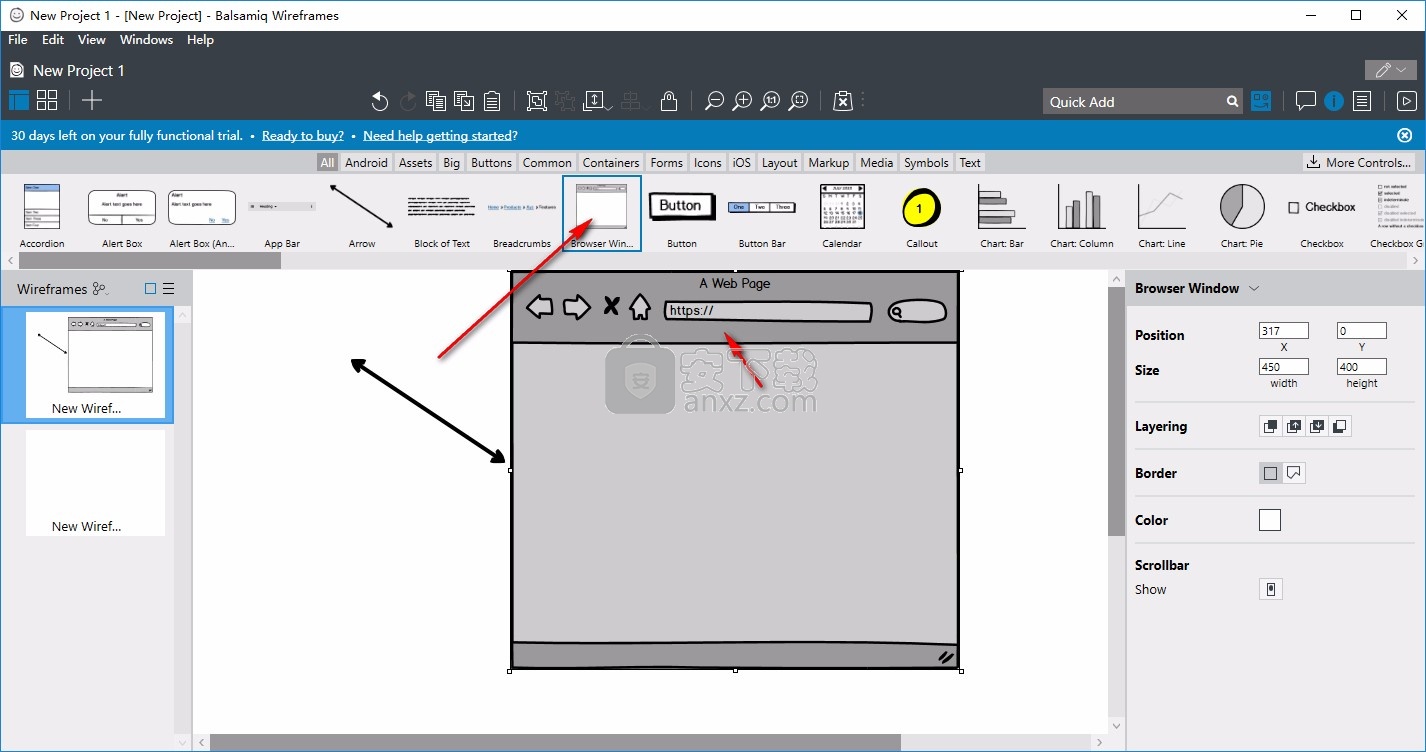Open the File menu
Viewport: 1426px width, 752px height.
[x=18, y=40]
